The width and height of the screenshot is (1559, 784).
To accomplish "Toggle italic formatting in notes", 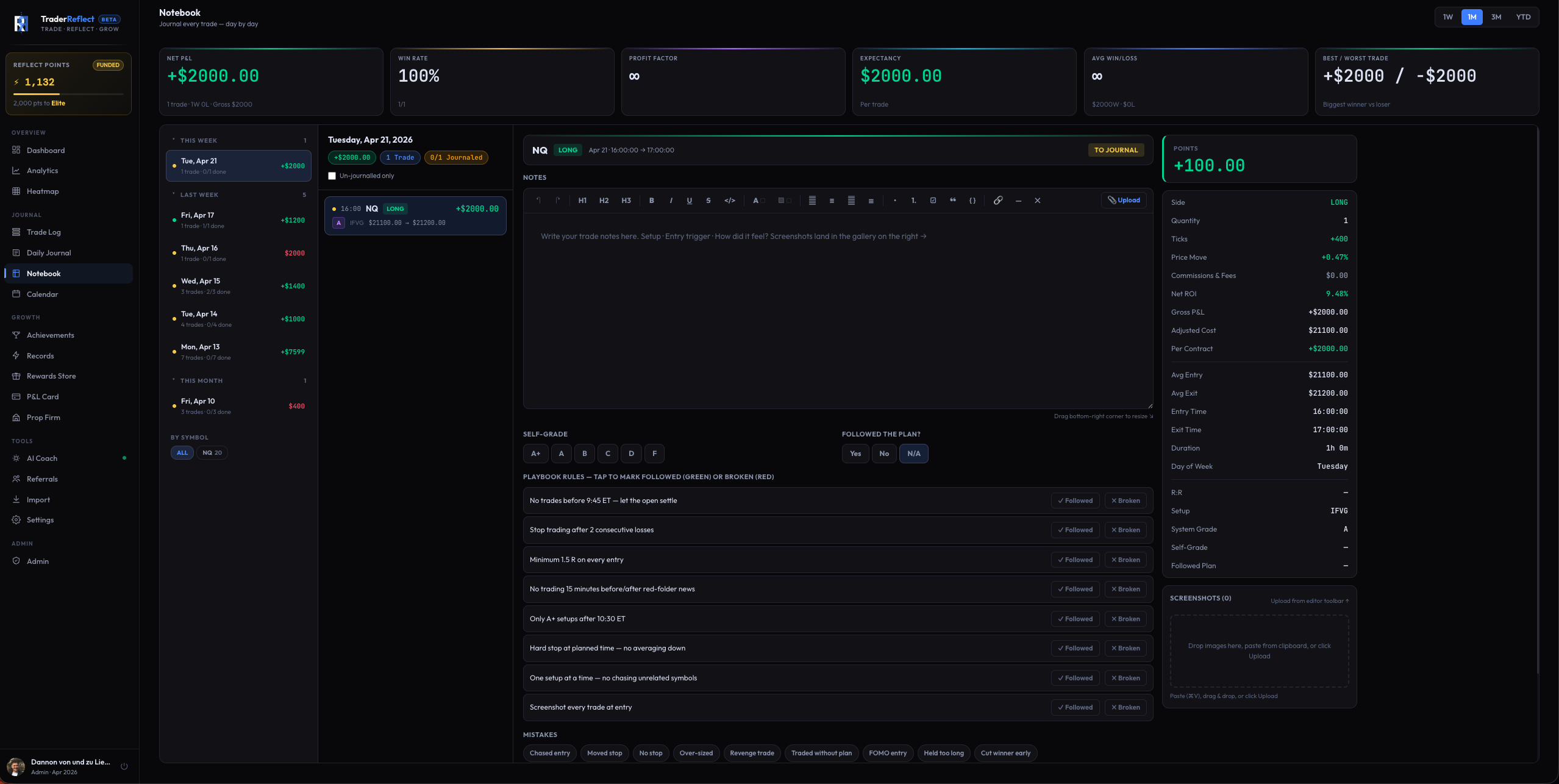I will 671,201.
